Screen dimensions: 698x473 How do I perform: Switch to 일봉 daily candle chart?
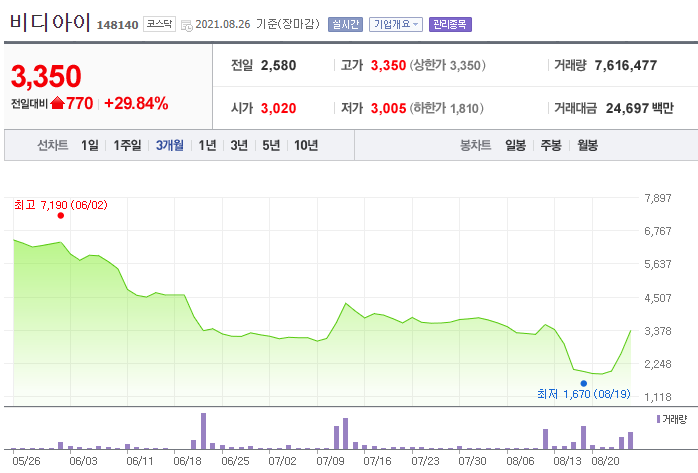click(x=515, y=145)
